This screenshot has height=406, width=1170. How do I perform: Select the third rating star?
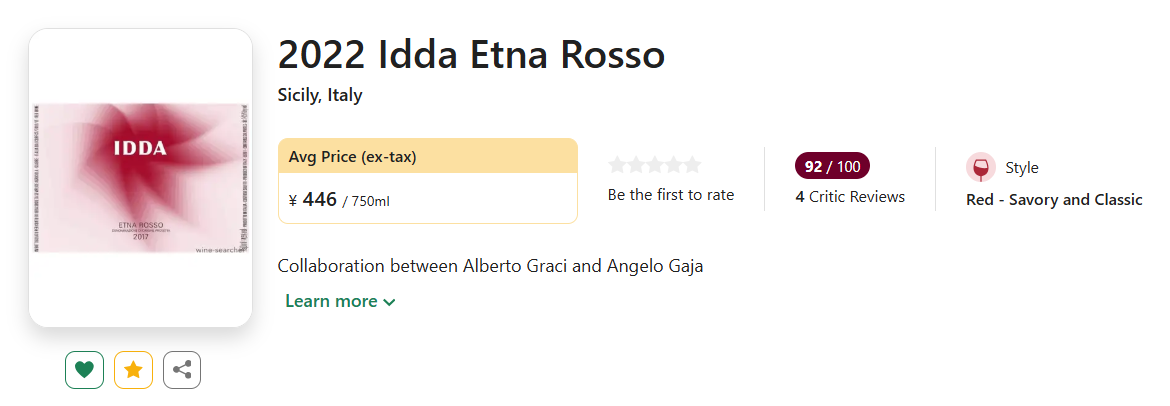coord(655,165)
